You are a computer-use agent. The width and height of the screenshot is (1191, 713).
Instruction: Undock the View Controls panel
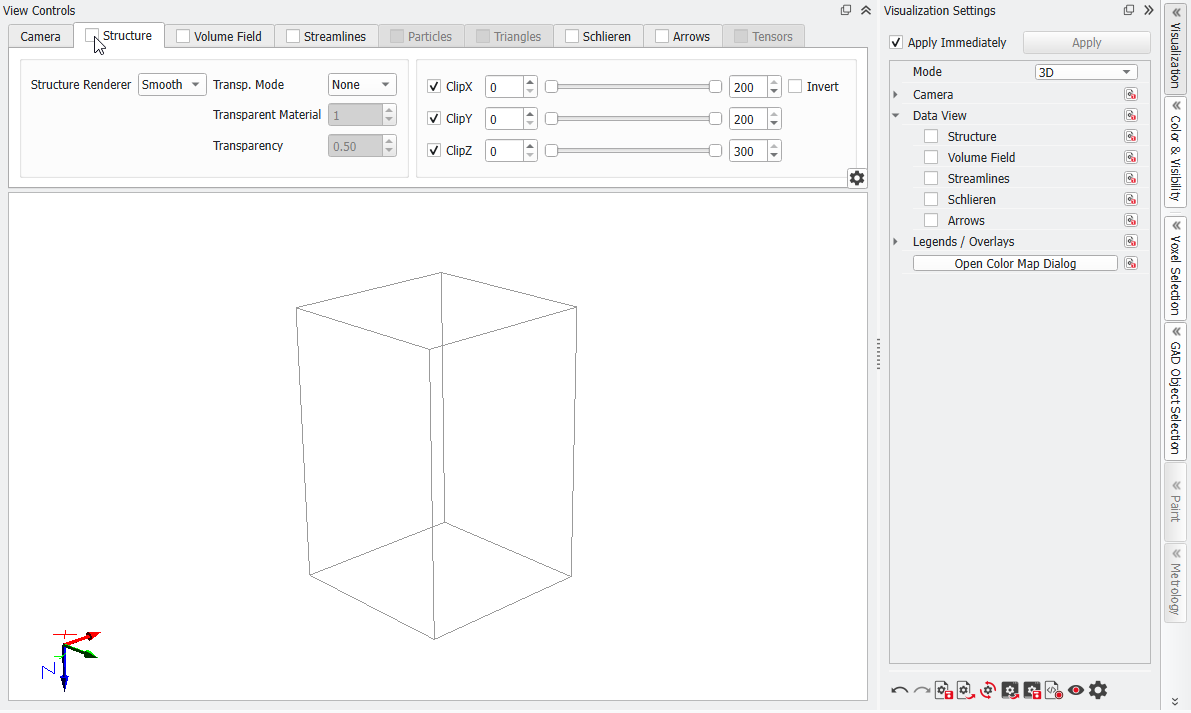(845, 10)
